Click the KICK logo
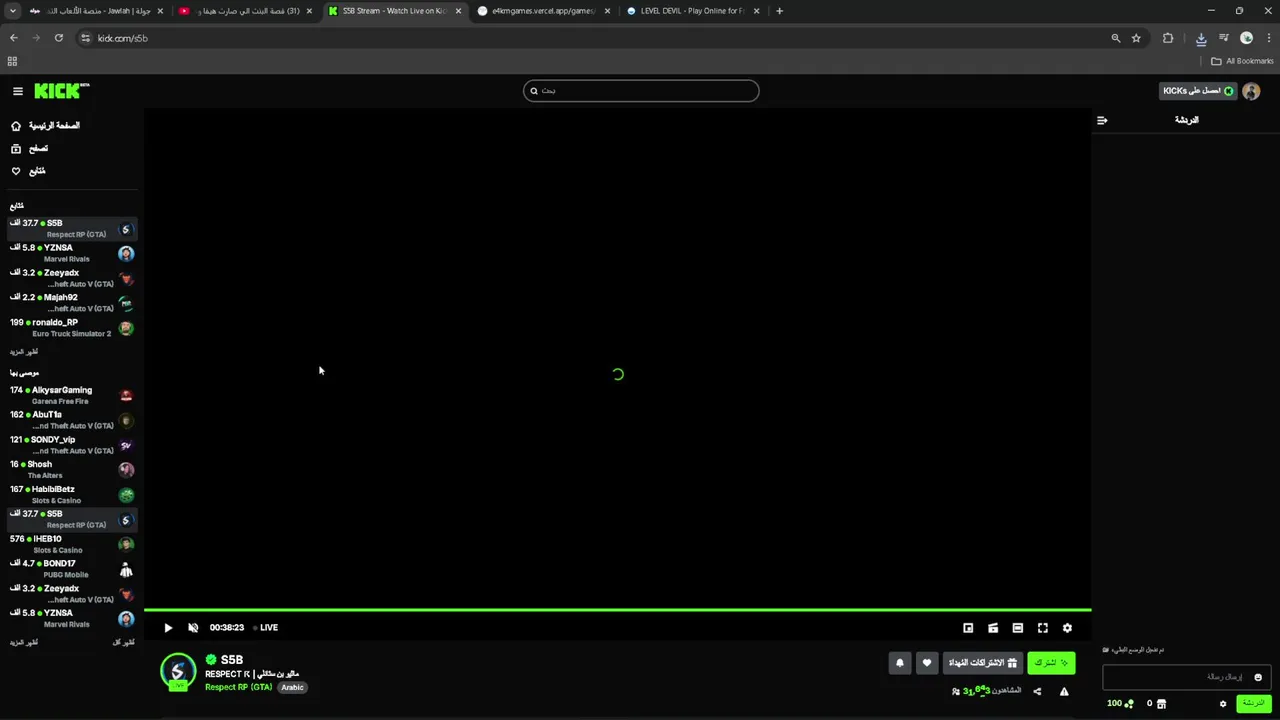The height and width of the screenshot is (720, 1280). (62, 91)
